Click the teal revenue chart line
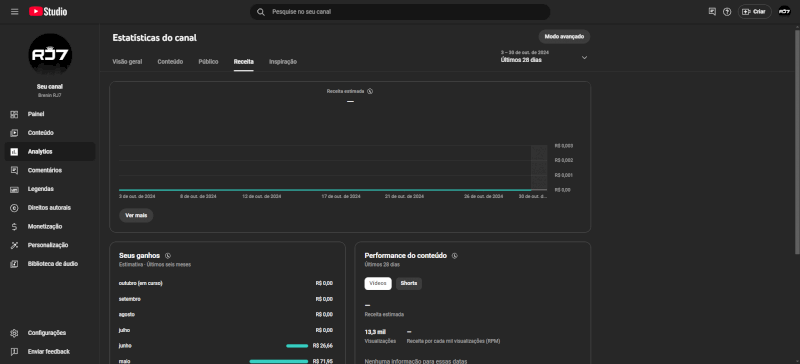 tap(325, 190)
